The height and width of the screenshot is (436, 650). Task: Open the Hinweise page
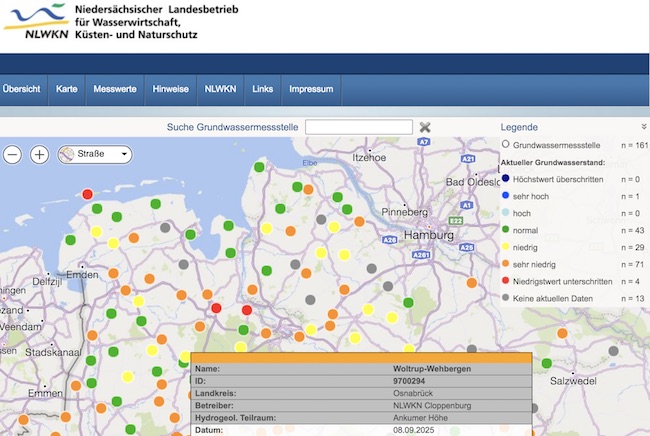pos(170,89)
